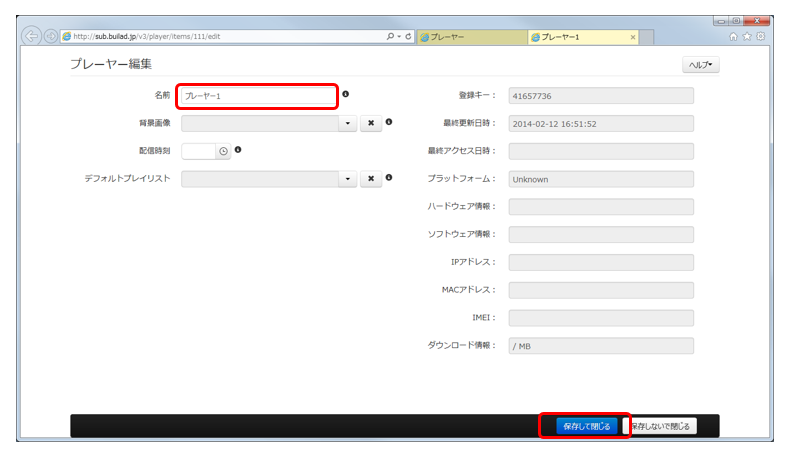The width and height of the screenshot is (791, 455).
Task: Expand the デフォルトプレイリスト dropdown arrow
Action: (348, 179)
